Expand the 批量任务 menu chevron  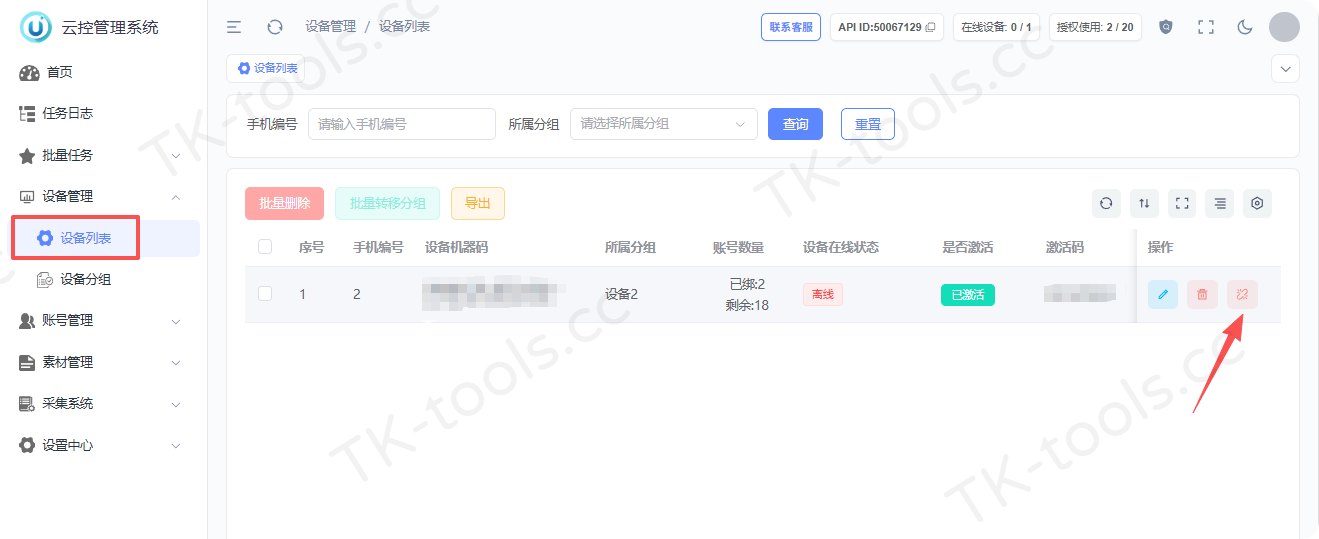(x=176, y=156)
